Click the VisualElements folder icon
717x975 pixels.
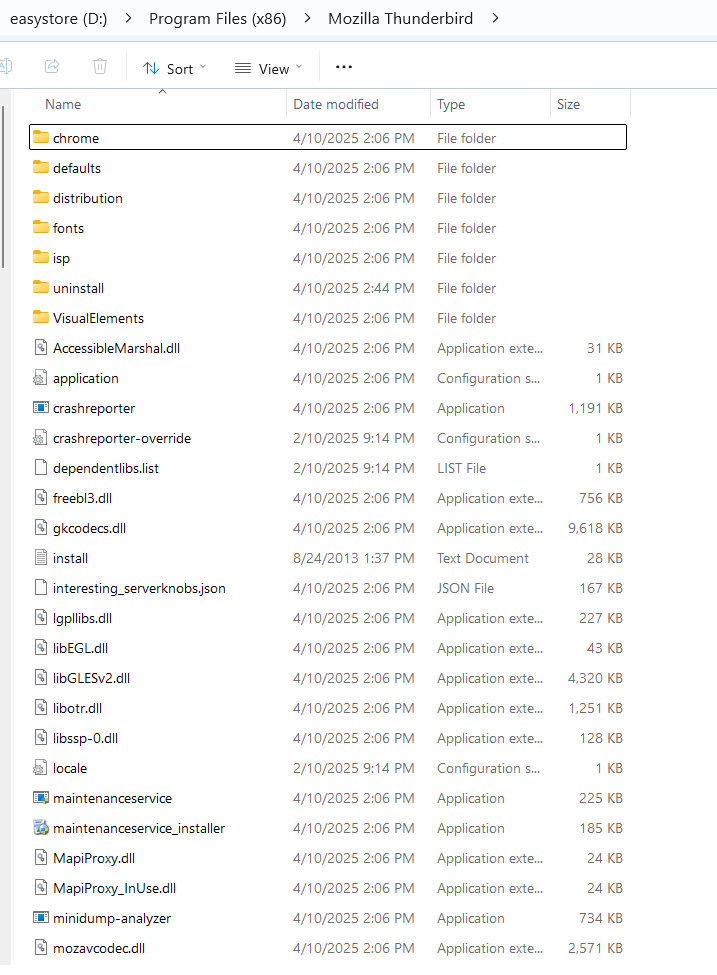tap(41, 317)
